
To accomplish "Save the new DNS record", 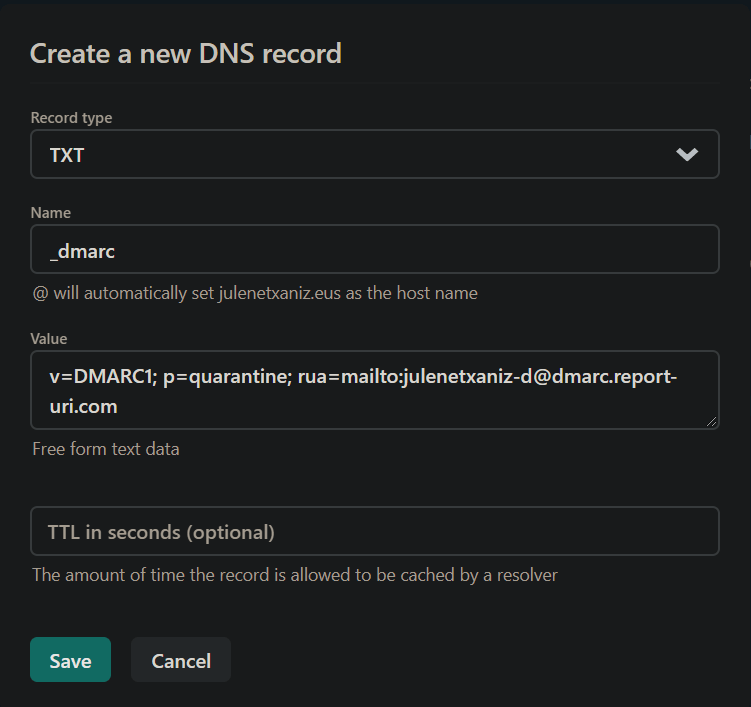I will click(x=70, y=660).
